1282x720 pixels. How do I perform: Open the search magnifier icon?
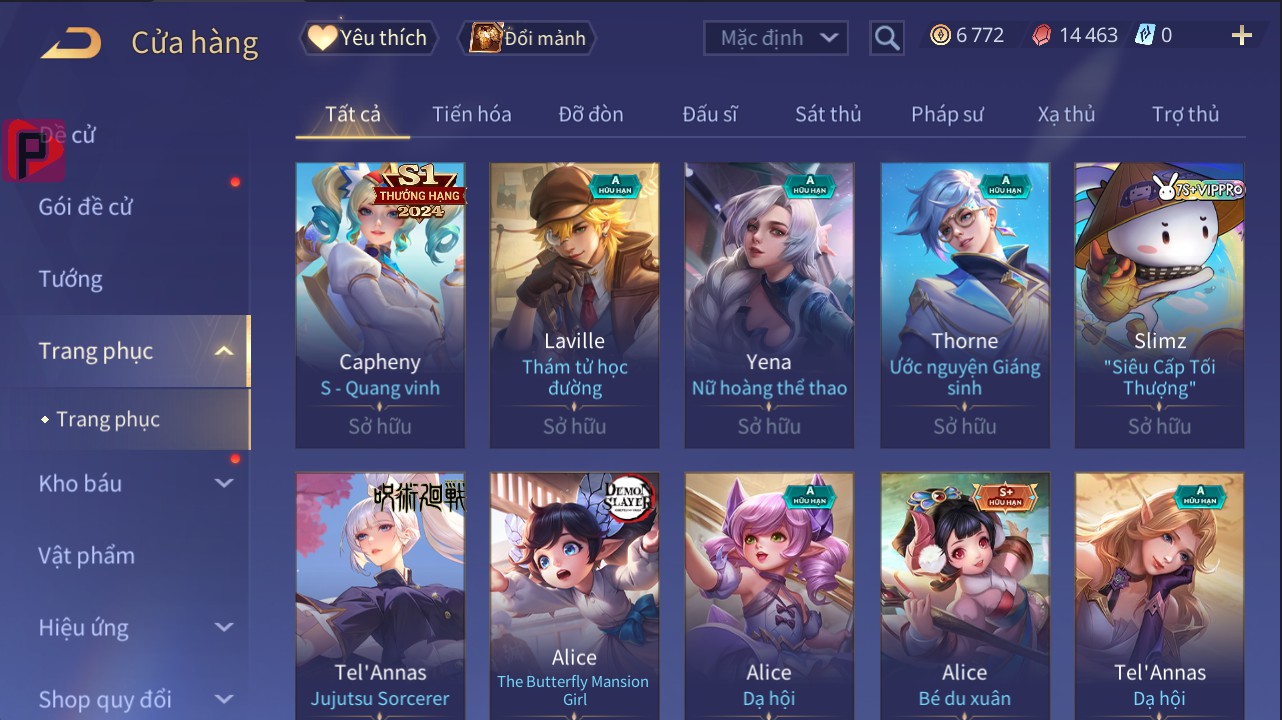click(x=886, y=39)
